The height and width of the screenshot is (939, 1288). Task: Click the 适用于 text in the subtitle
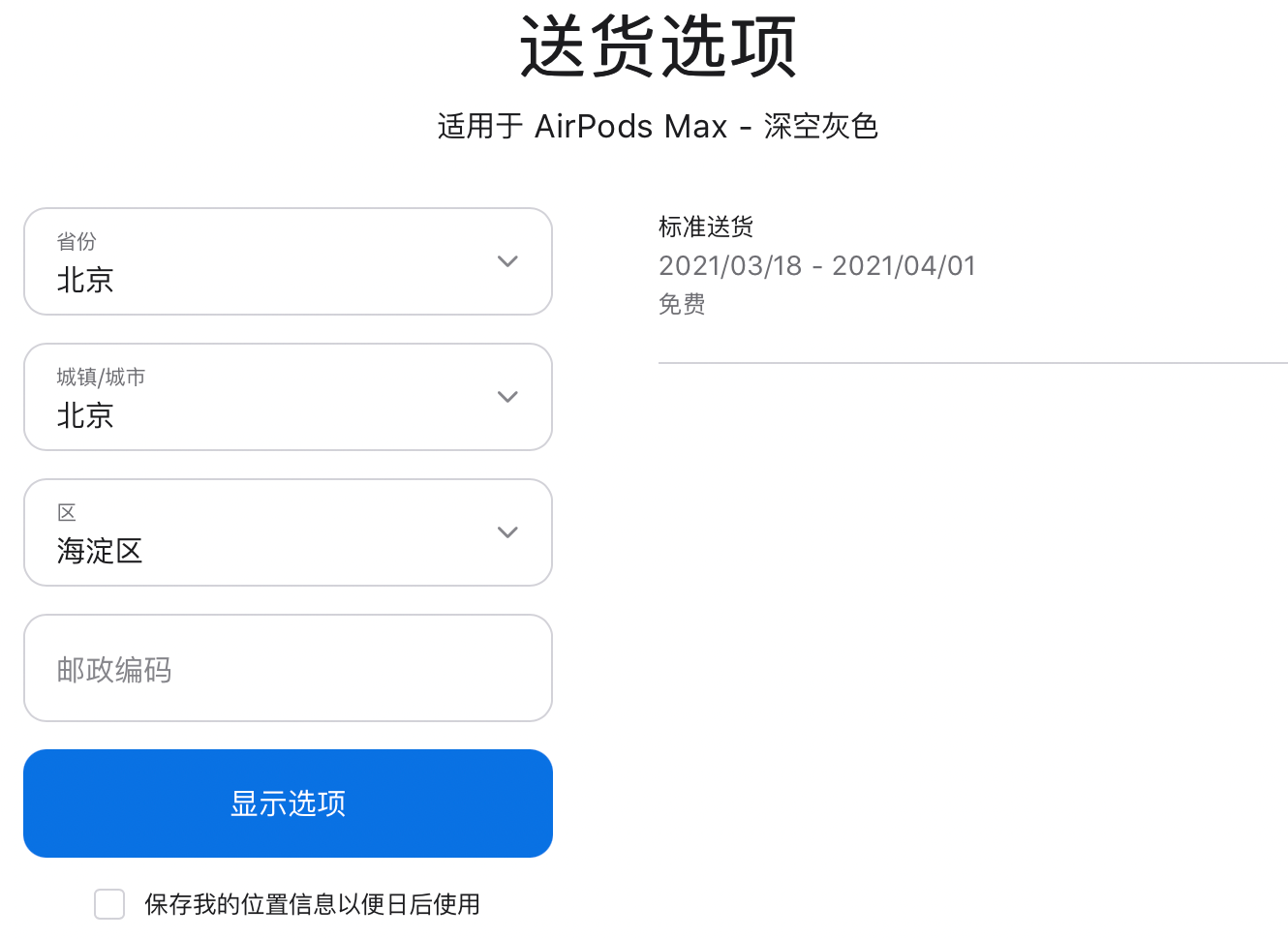click(480, 126)
